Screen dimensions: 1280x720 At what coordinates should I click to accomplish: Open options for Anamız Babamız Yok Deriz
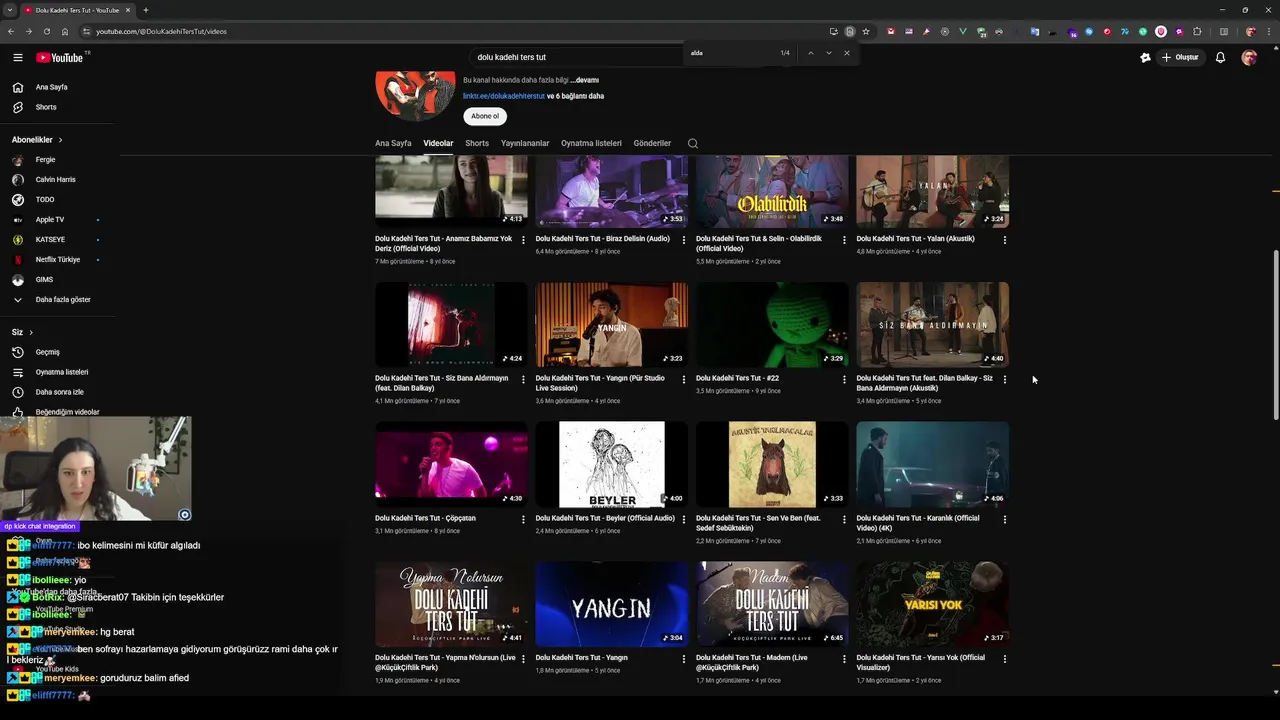point(523,240)
